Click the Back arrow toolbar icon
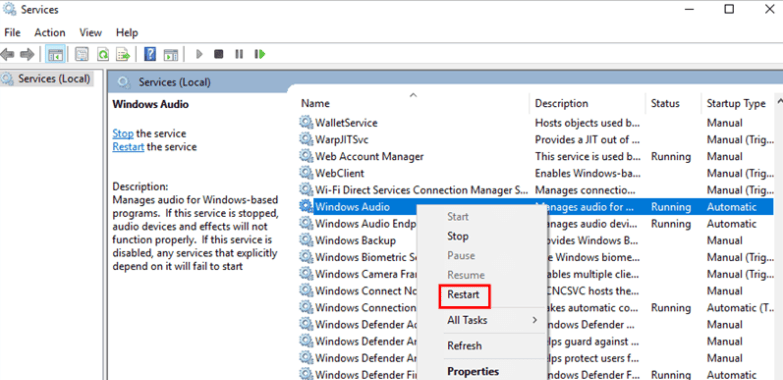The image size is (783, 380). (x=7, y=54)
